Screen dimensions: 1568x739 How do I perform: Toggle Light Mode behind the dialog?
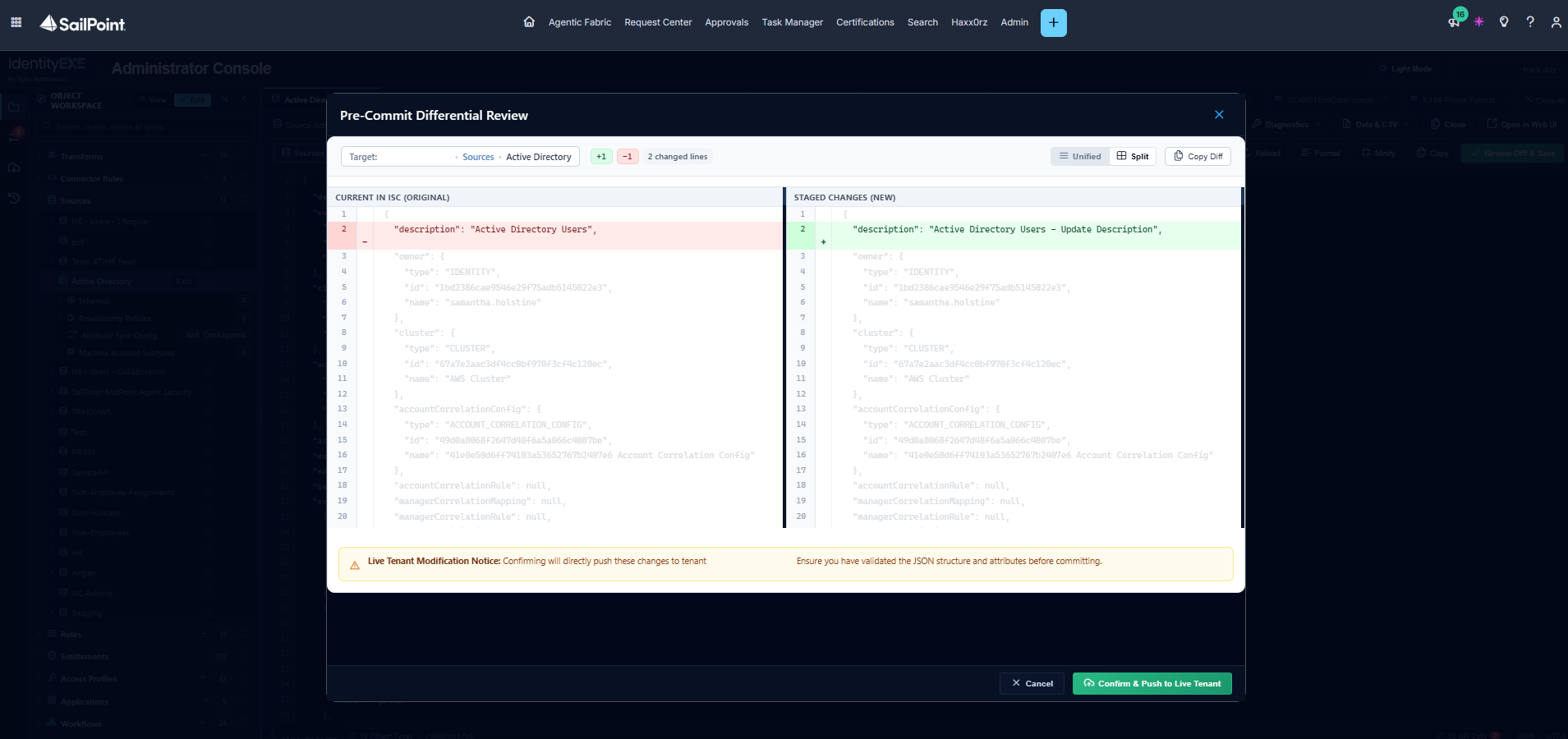coord(1405,69)
